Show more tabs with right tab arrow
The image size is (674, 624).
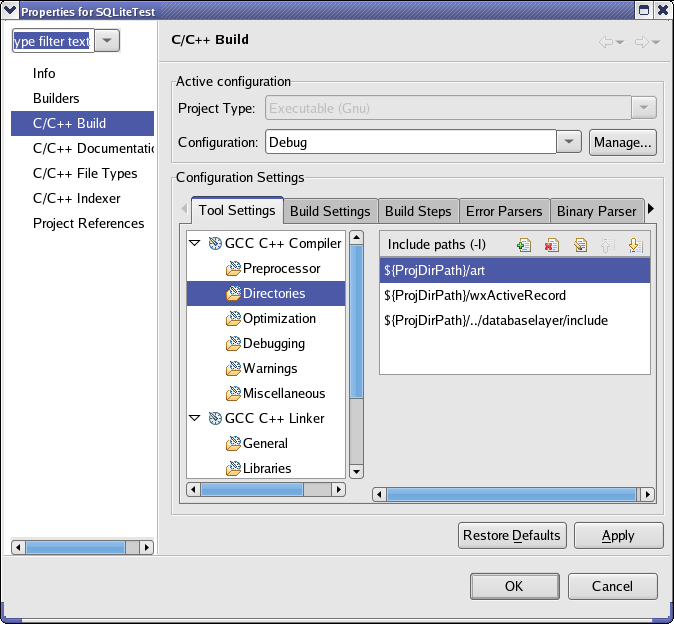pos(651,209)
